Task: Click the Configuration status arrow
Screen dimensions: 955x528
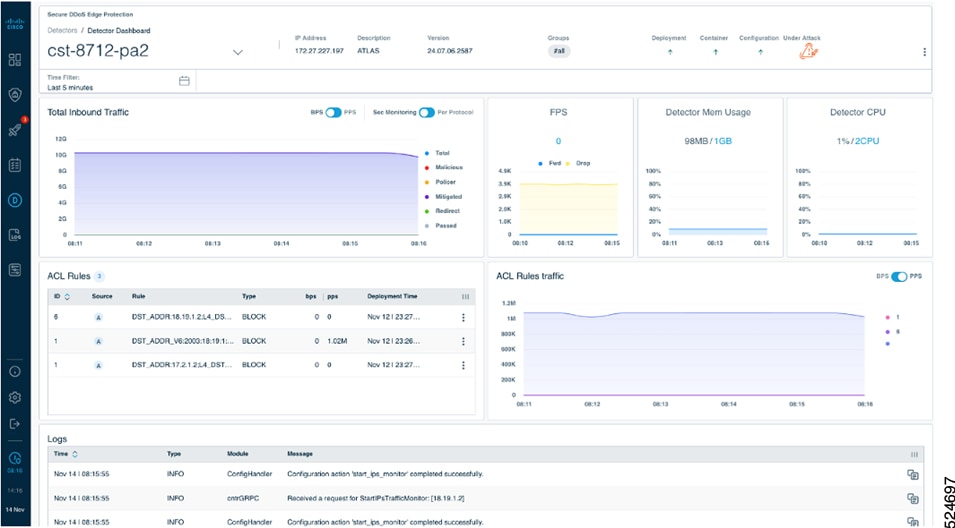Action: 760,52
